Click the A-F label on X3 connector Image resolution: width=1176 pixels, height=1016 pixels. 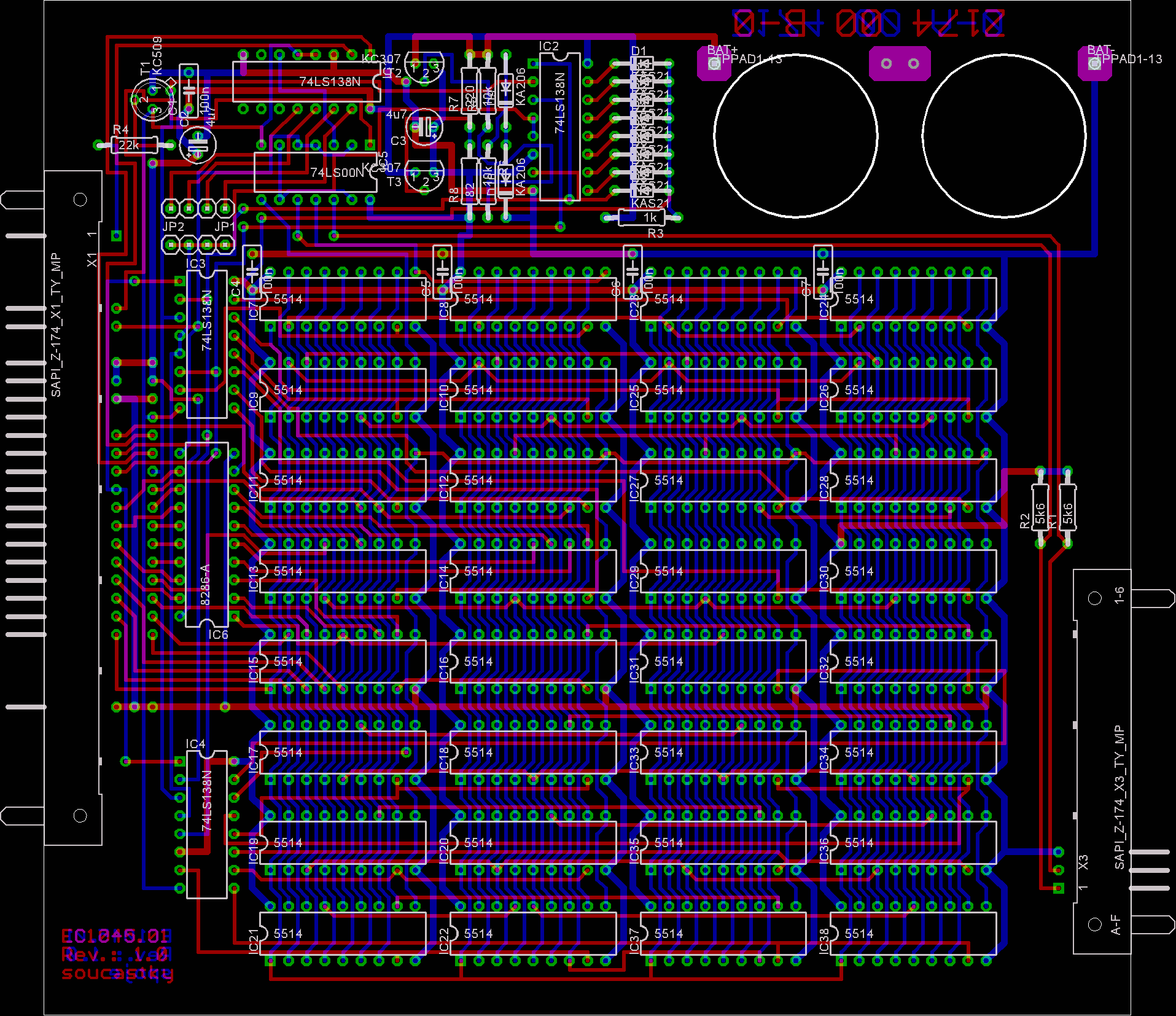point(1116,924)
